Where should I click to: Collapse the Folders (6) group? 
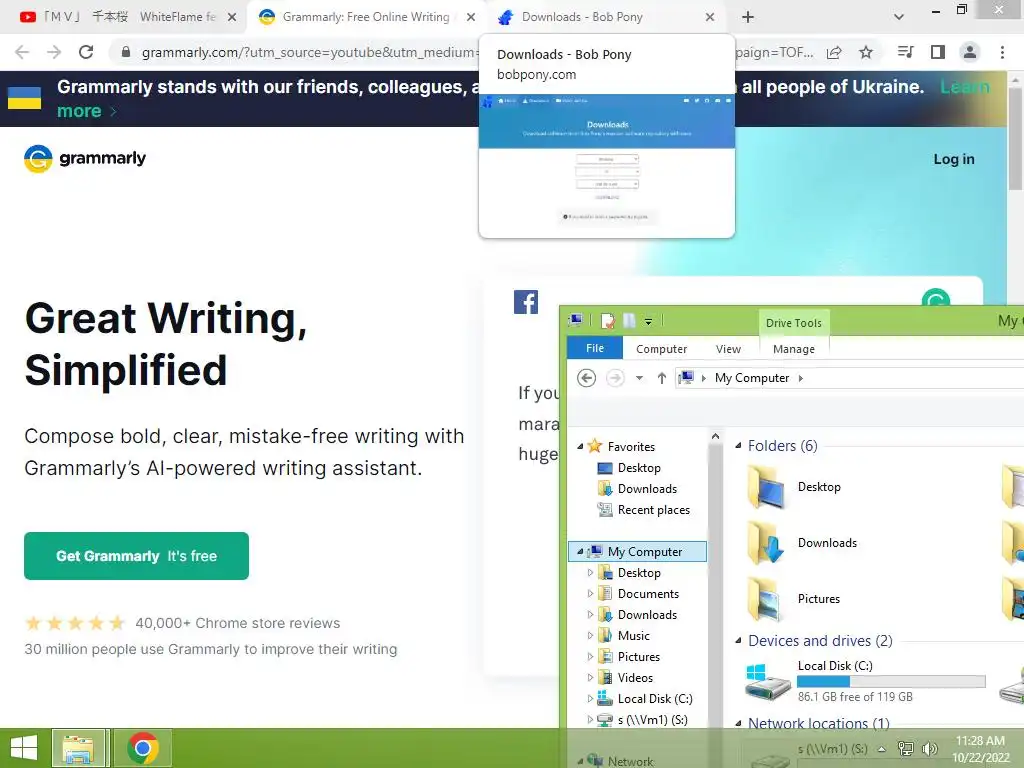tap(738, 446)
